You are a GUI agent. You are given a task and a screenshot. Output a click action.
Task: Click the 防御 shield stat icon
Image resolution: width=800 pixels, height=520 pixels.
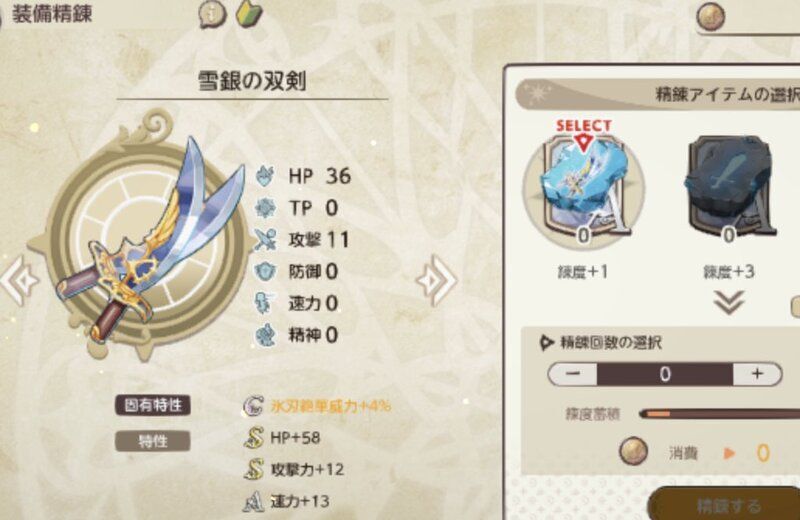pyautogui.click(x=266, y=271)
